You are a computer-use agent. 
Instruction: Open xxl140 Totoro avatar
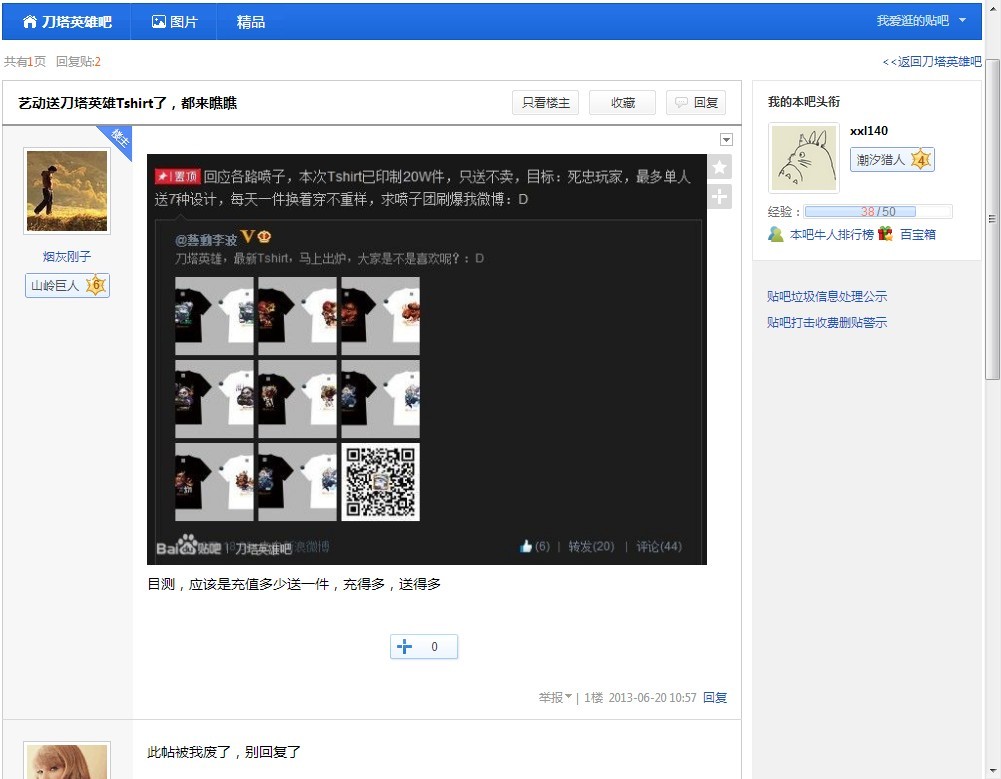coord(804,158)
